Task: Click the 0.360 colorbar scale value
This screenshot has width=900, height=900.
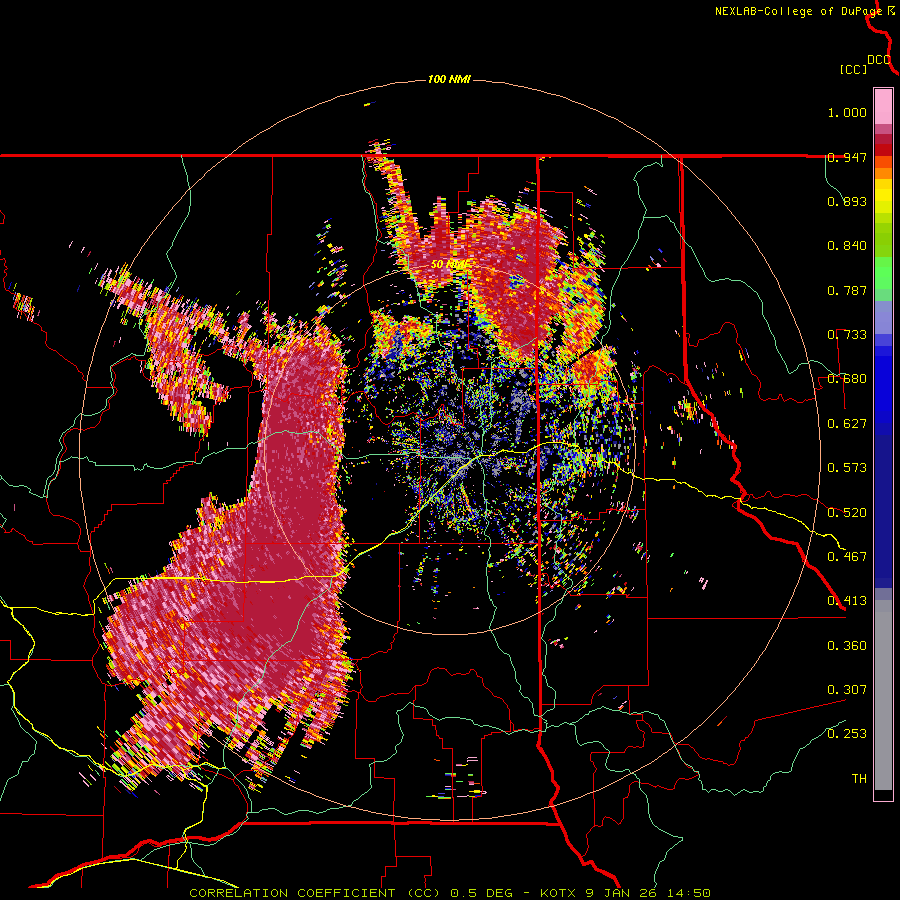Action: coord(847,646)
